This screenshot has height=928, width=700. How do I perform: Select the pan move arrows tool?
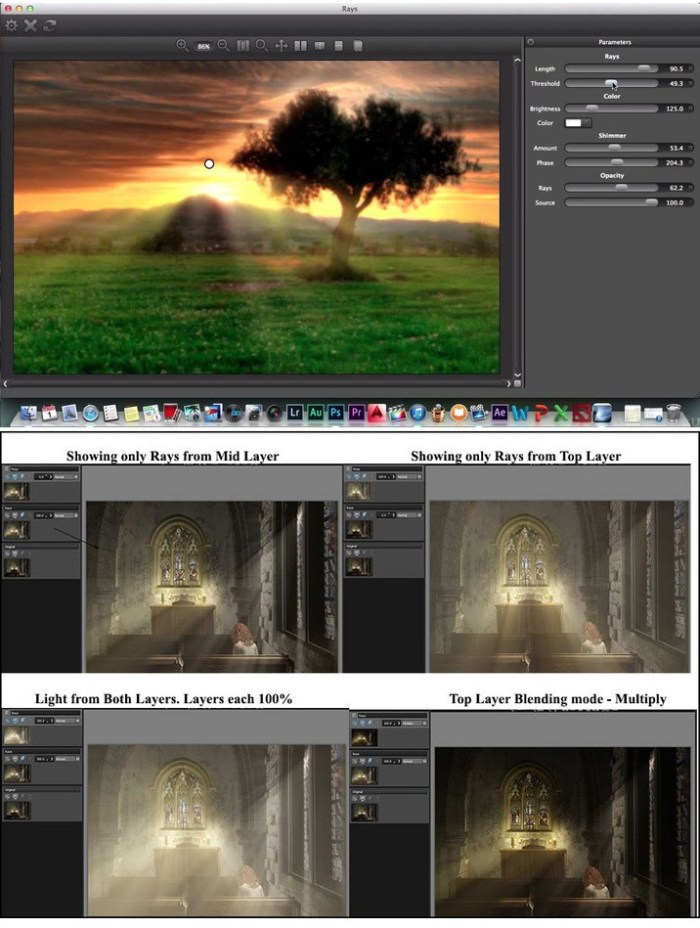coord(281,45)
